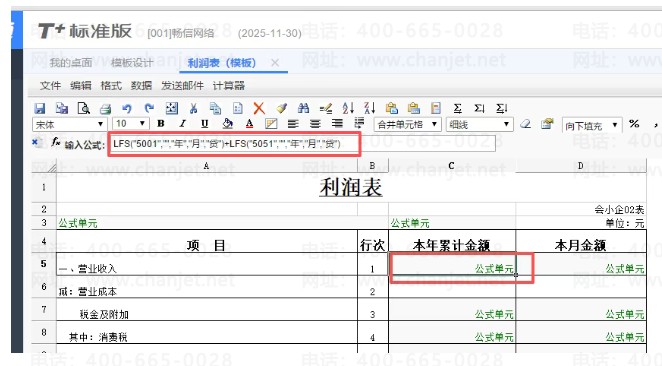This screenshot has height=366, width=662.
Task: Toggle Underline formatting
Action: point(205,124)
